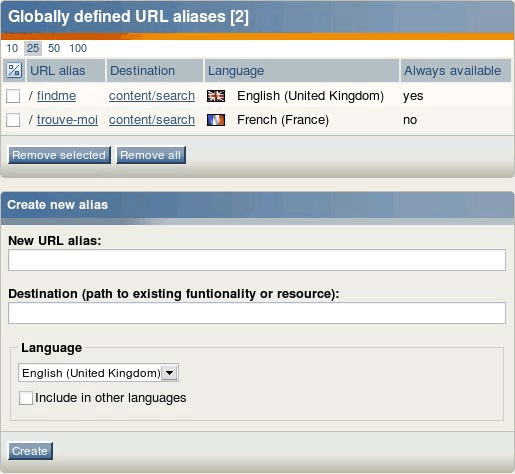Open the findme alias link
This screenshot has height=474, width=515.
[x=56, y=96]
